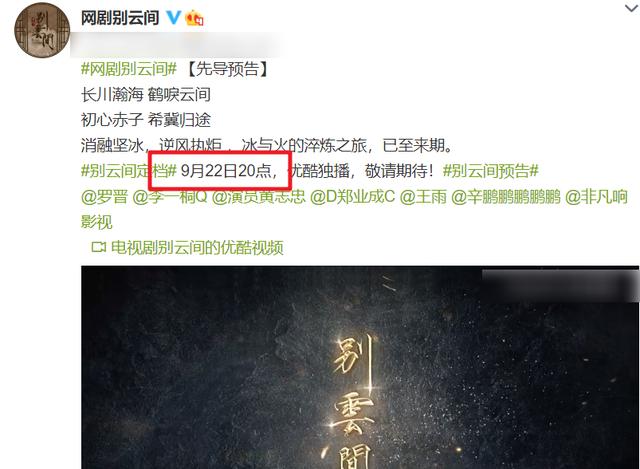Open the #网剧别云间# hashtag
The width and height of the screenshot is (640, 469).
(x=129, y=69)
